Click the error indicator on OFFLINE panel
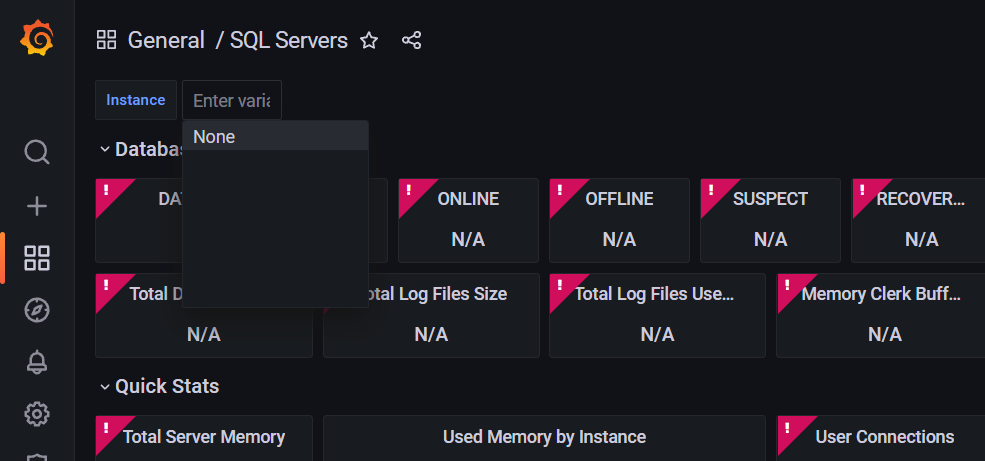Viewport: 985px width, 461px height. 561,190
